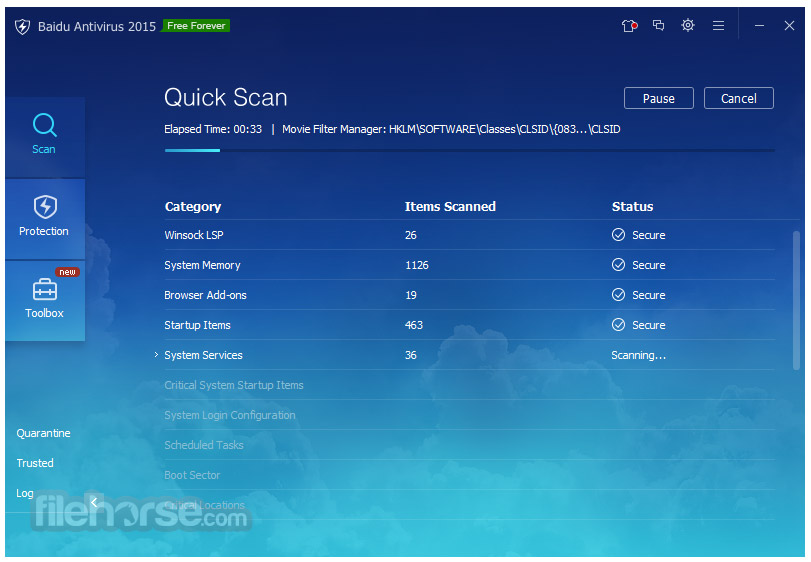
Task: Click Critical System Startup Items row
Action: click(x=470, y=385)
